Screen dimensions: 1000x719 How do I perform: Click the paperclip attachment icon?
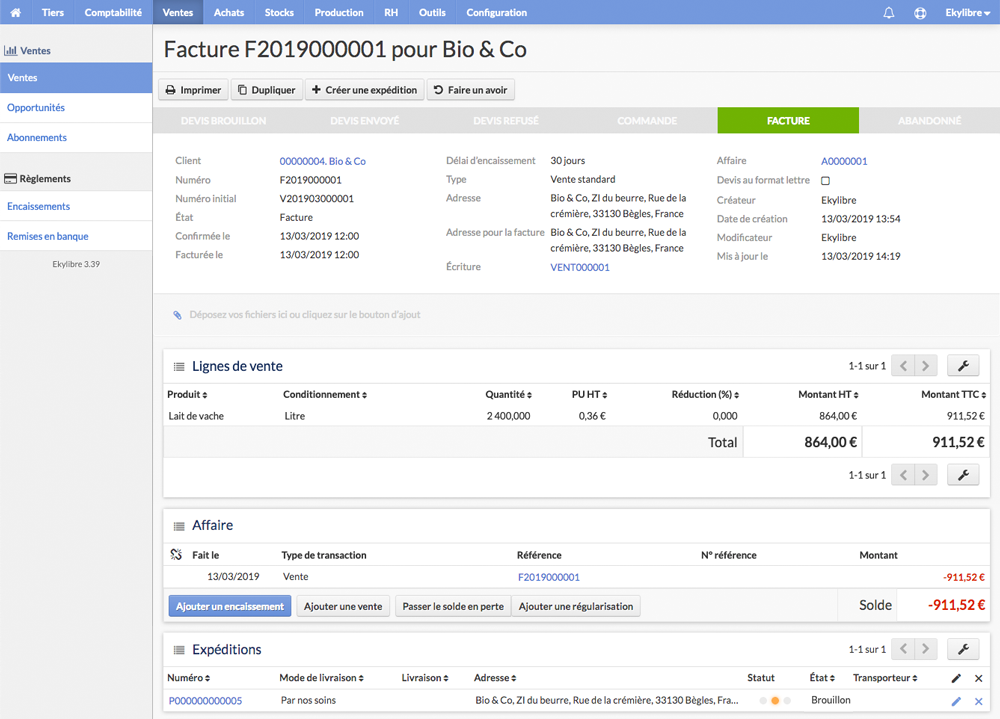pyautogui.click(x=177, y=315)
